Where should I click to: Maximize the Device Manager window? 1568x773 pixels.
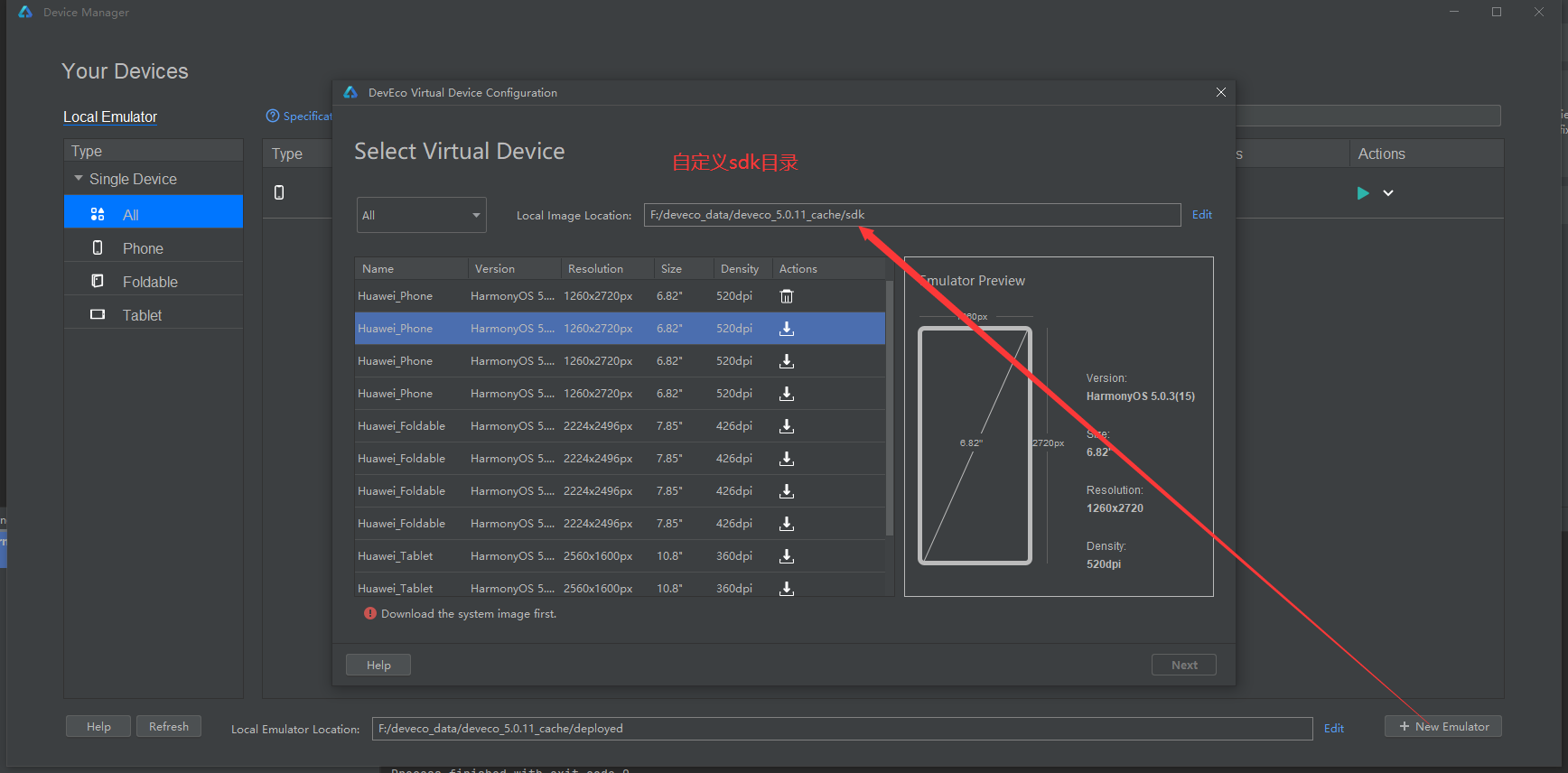tap(1497, 12)
